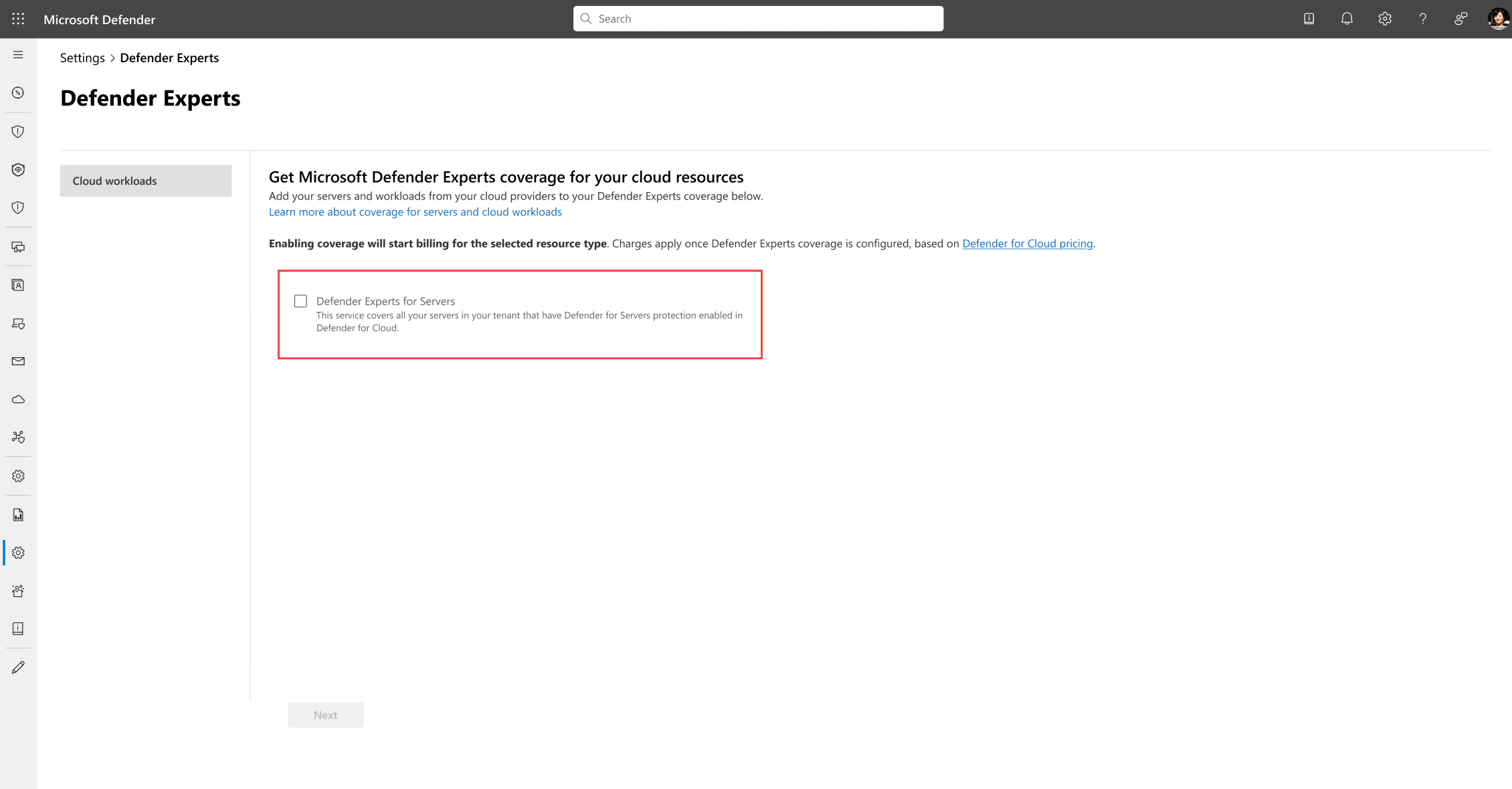The height and width of the screenshot is (789, 1512).
Task: Open the identities contact-card sidebar icon
Action: coord(18,285)
